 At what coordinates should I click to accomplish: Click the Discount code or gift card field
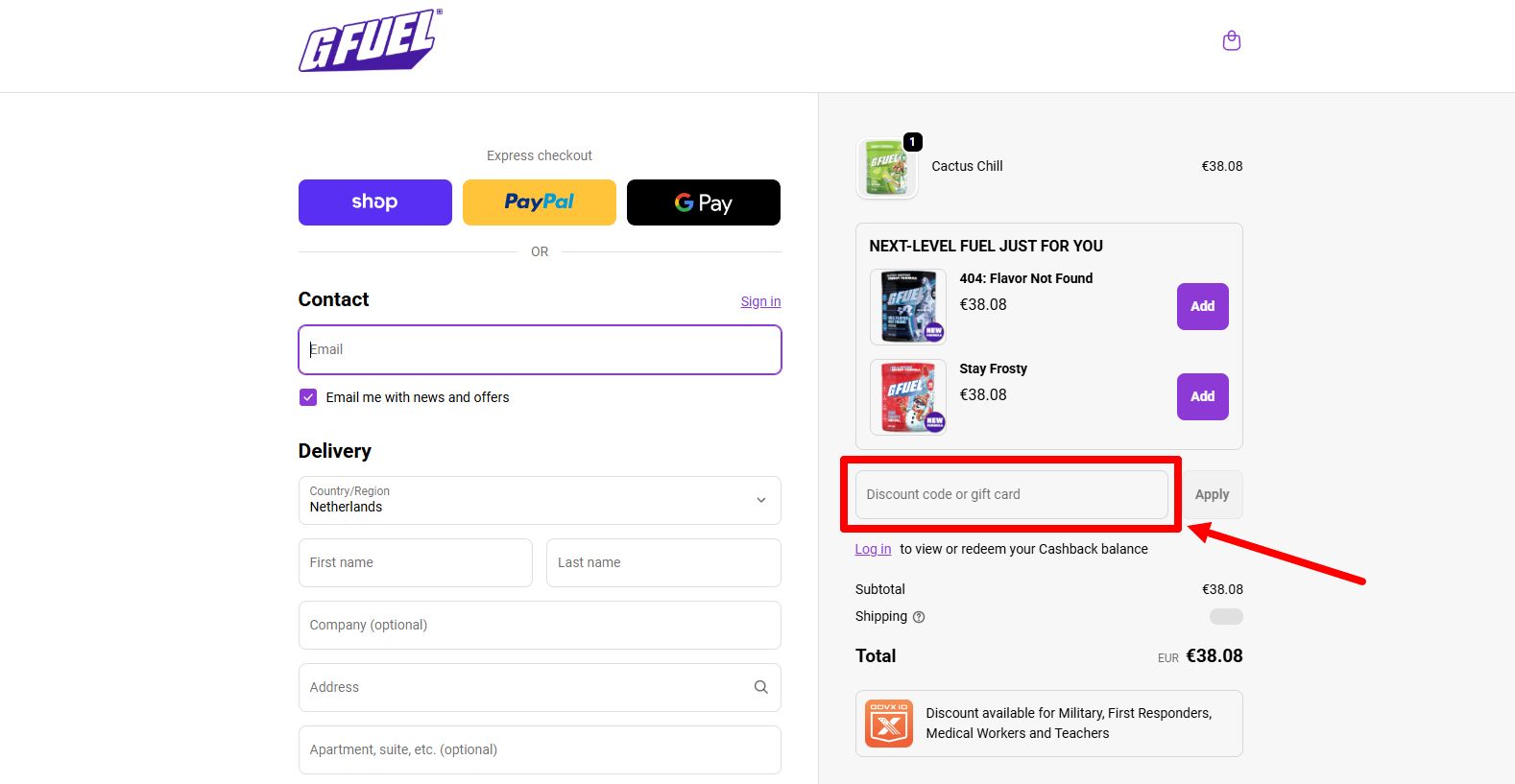(1012, 494)
